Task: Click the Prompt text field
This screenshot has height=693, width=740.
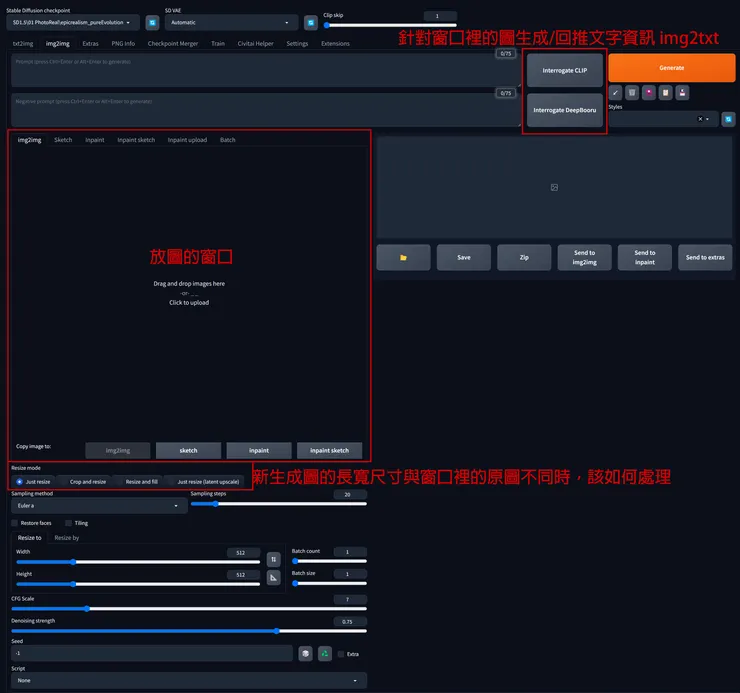Action: point(266,70)
